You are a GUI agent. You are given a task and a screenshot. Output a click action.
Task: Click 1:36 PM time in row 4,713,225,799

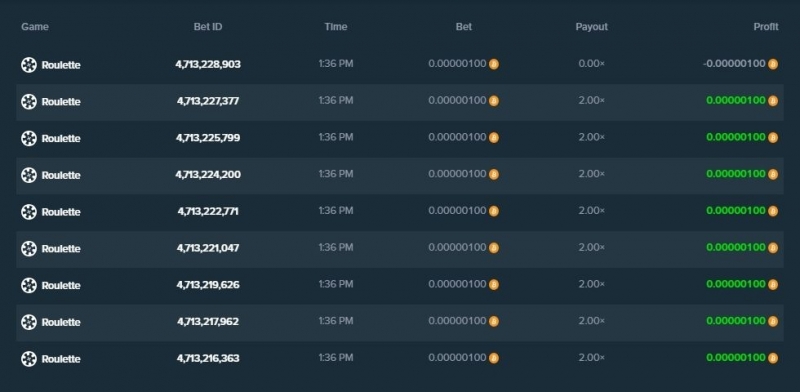[336, 137]
